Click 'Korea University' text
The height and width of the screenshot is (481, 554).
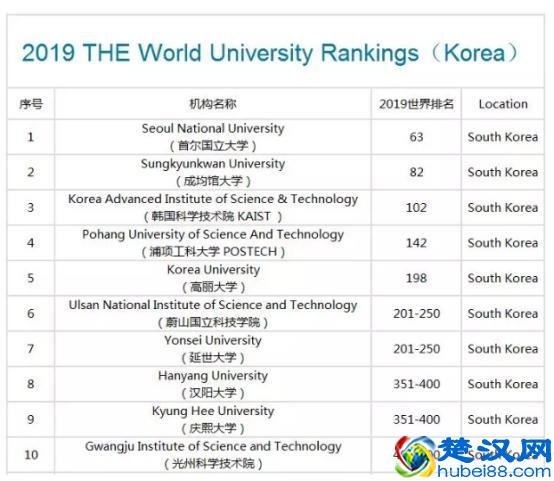pyautogui.click(x=213, y=270)
